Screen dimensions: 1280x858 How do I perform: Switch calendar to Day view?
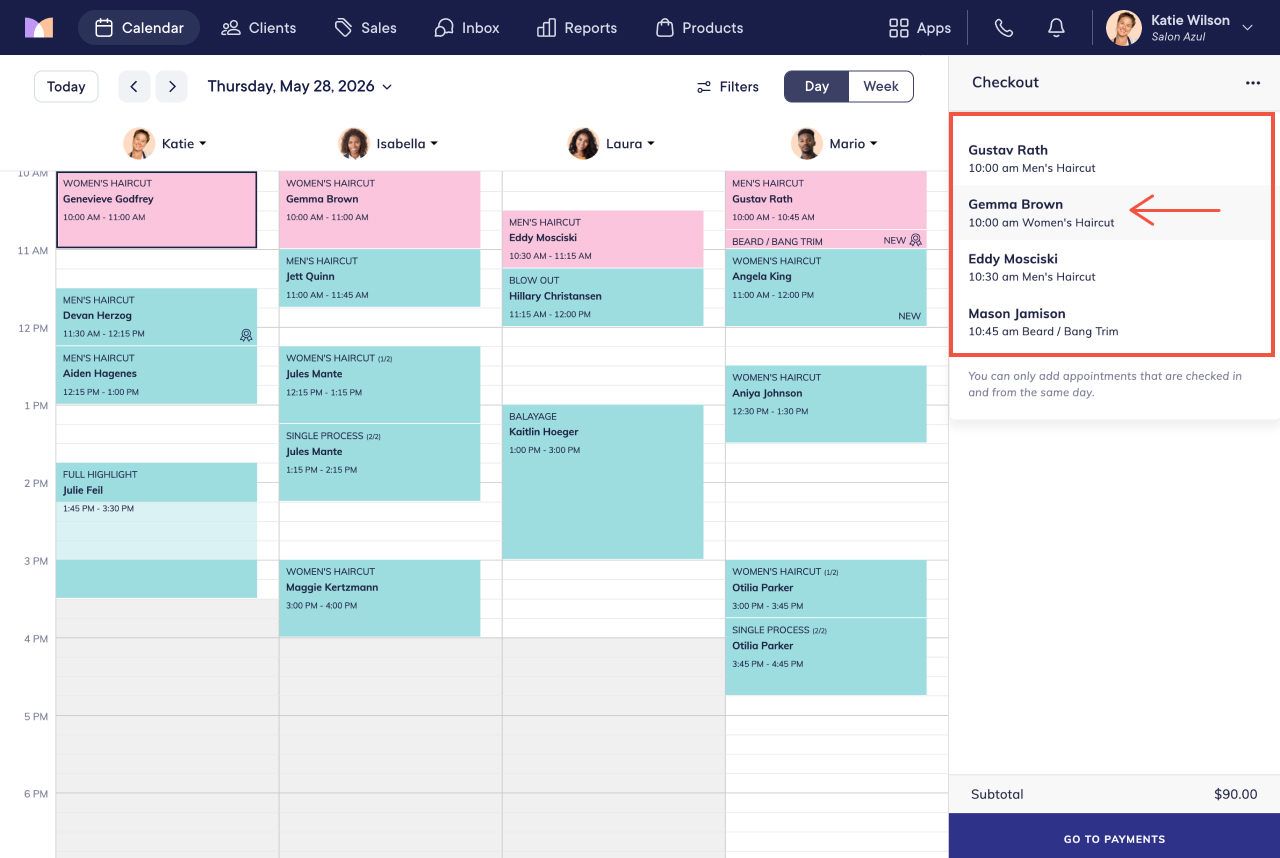coord(817,86)
